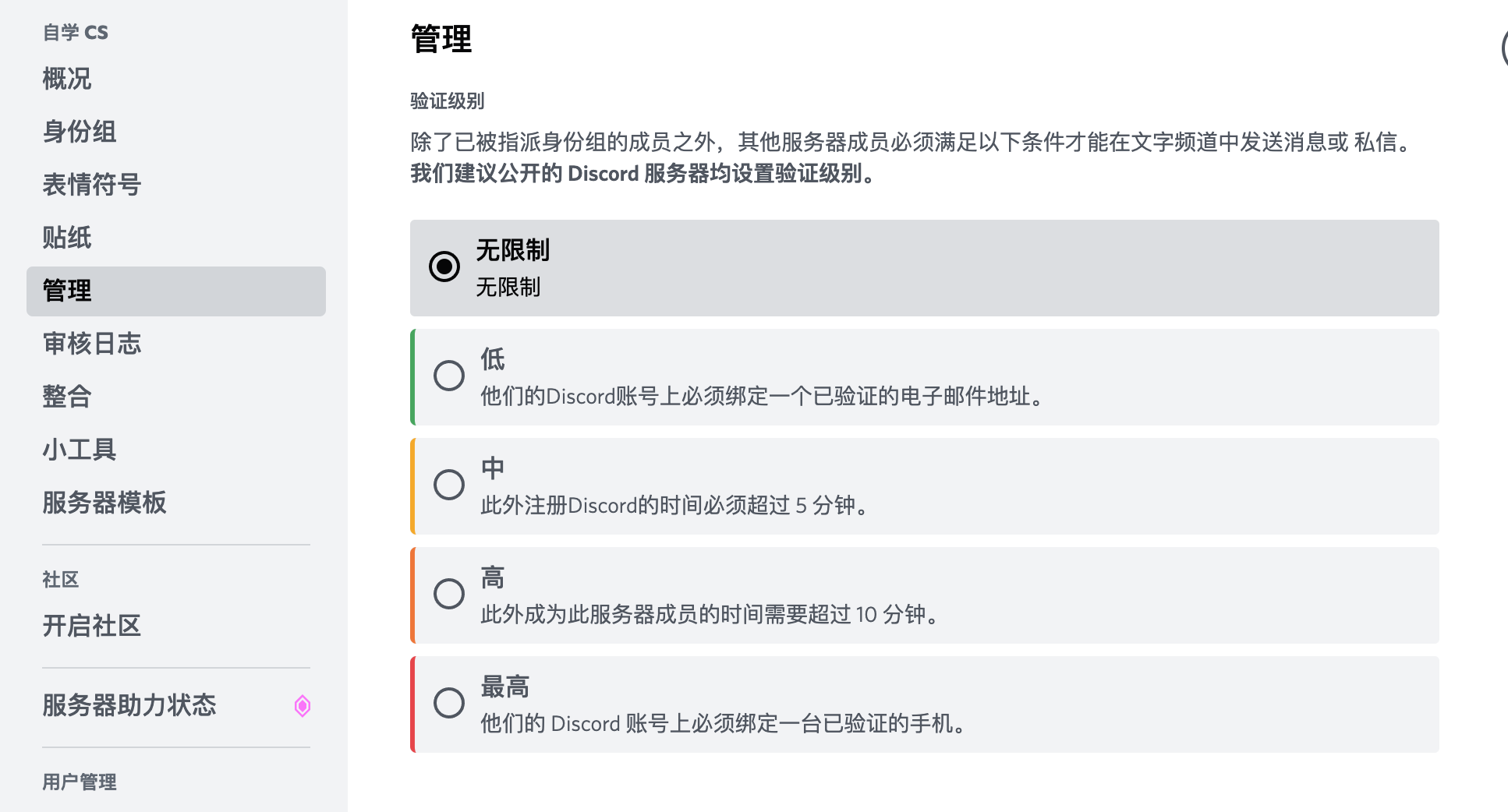Select the 无限制 verification radio button

pos(444,267)
